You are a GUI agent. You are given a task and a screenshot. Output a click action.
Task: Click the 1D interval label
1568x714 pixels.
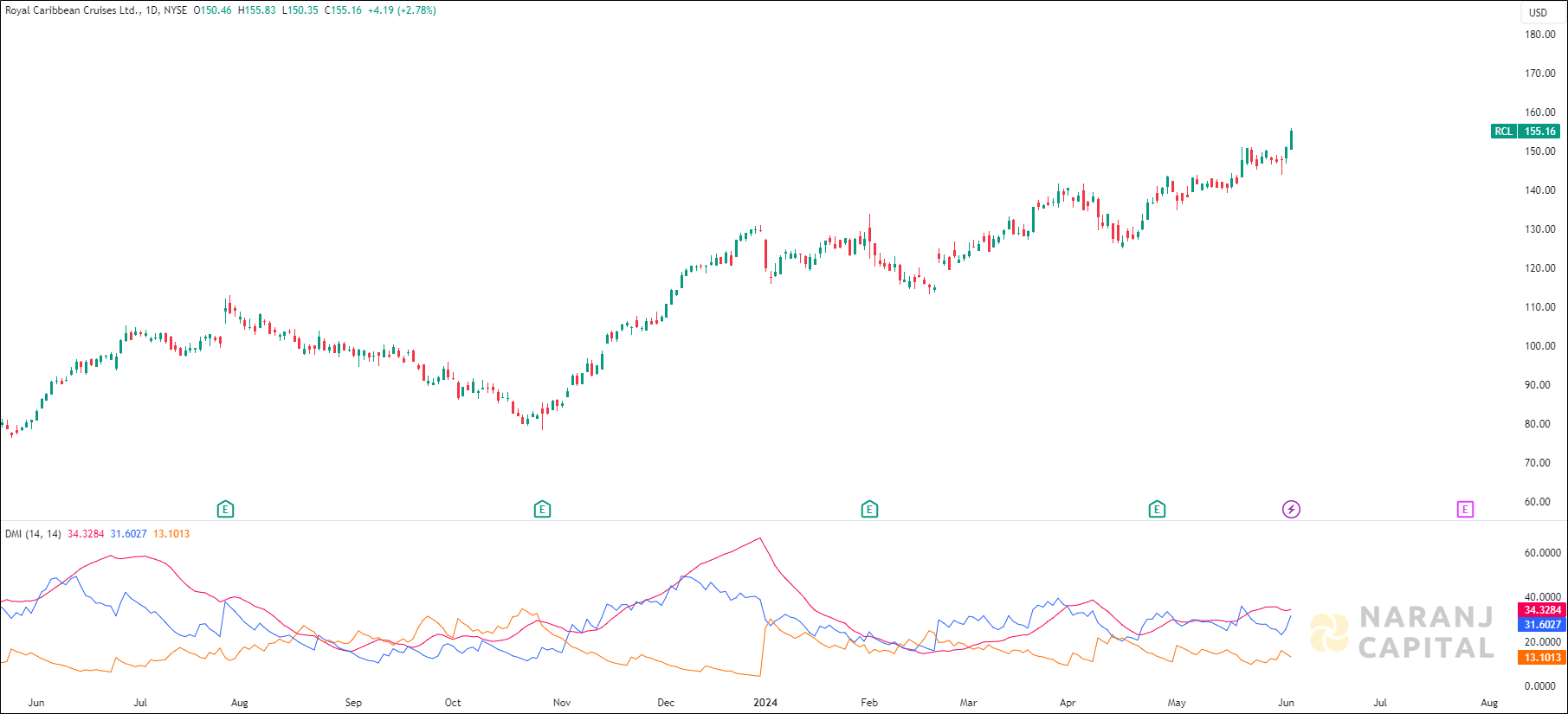pos(152,10)
